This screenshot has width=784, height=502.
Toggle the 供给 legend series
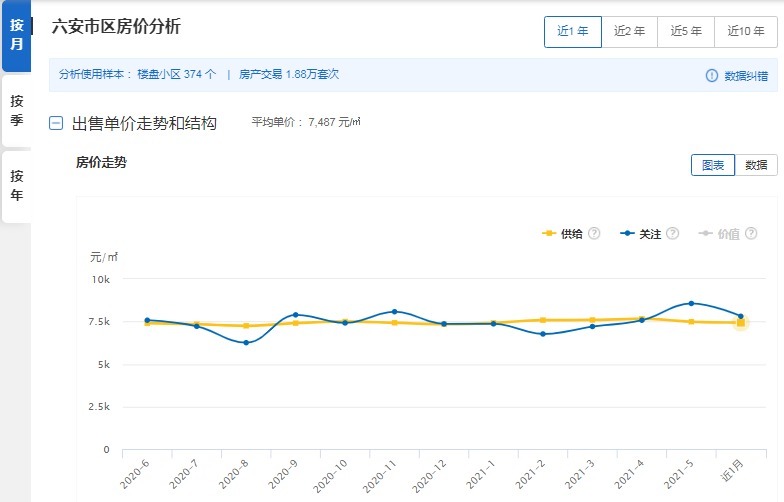562,234
